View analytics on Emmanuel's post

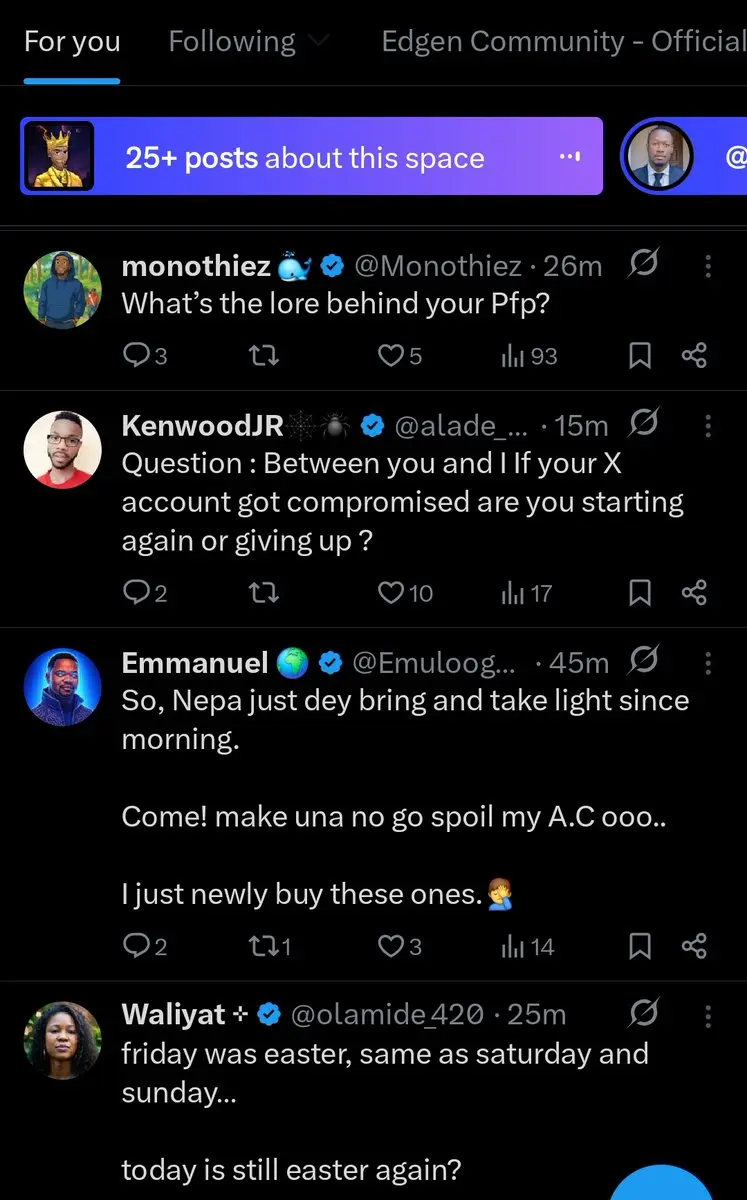pos(513,946)
